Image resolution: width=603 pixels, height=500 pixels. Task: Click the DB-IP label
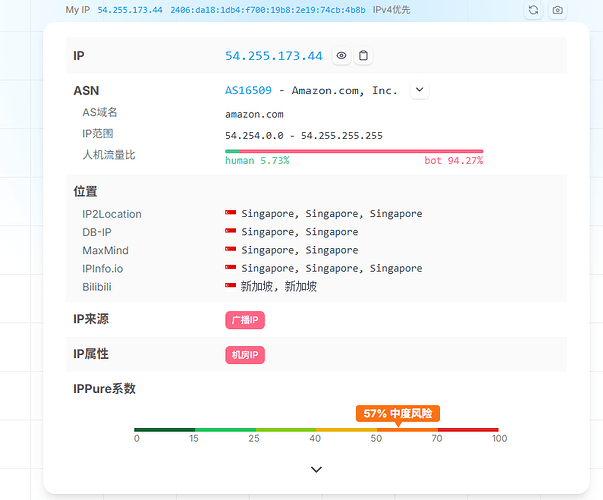click(x=97, y=232)
